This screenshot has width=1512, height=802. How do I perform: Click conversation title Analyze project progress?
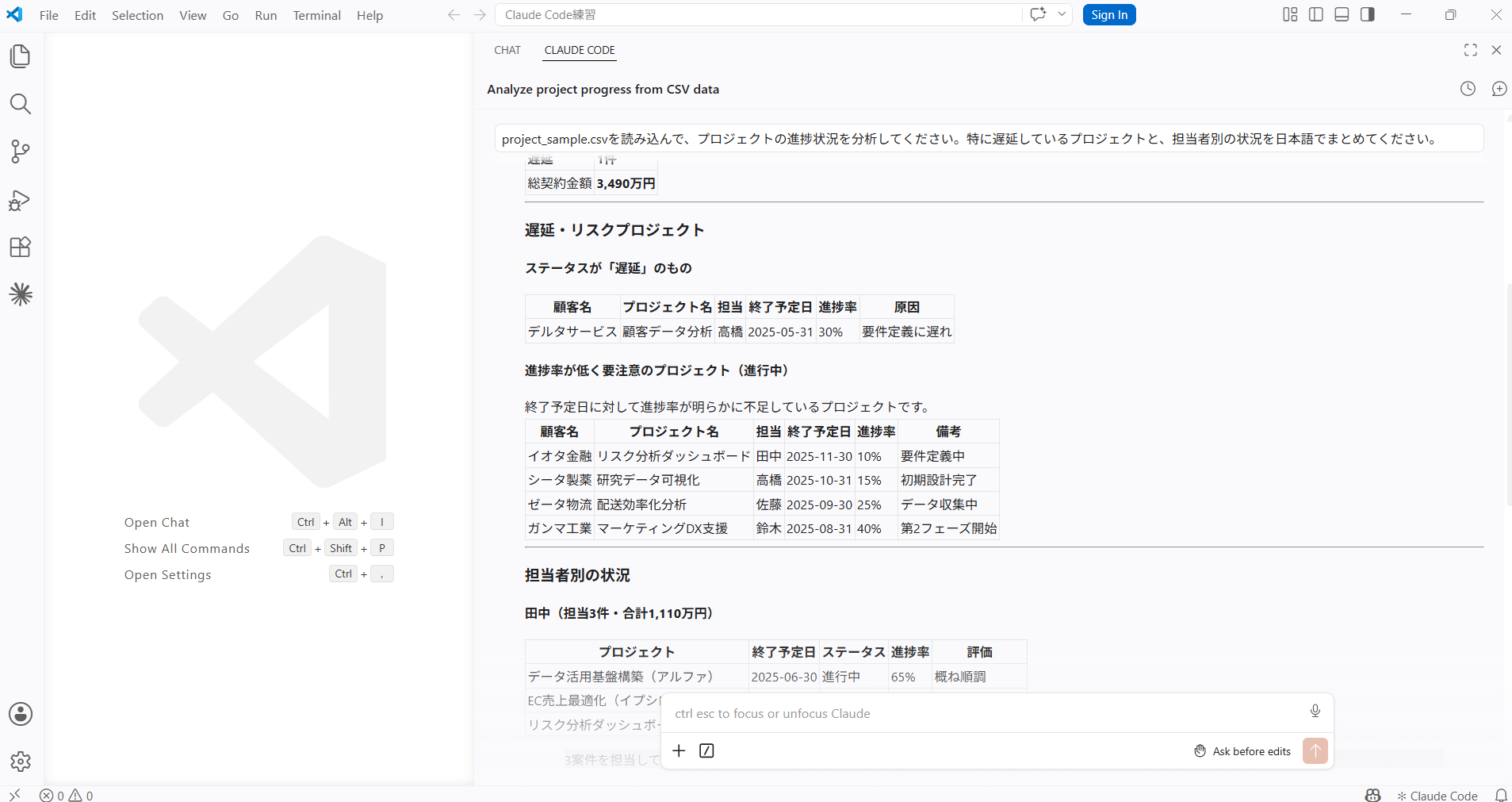tap(603, 89)
